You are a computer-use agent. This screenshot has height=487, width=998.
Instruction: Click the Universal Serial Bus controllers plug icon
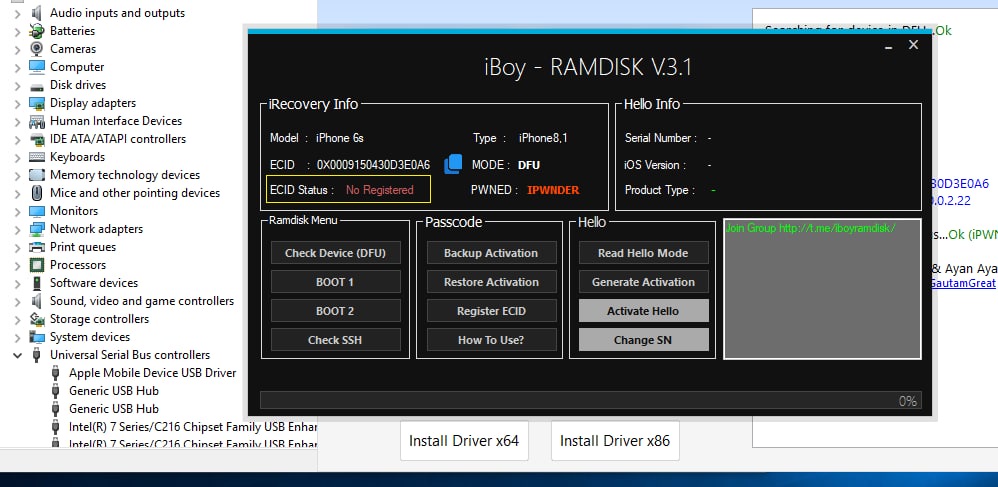[x=37, y=355]
